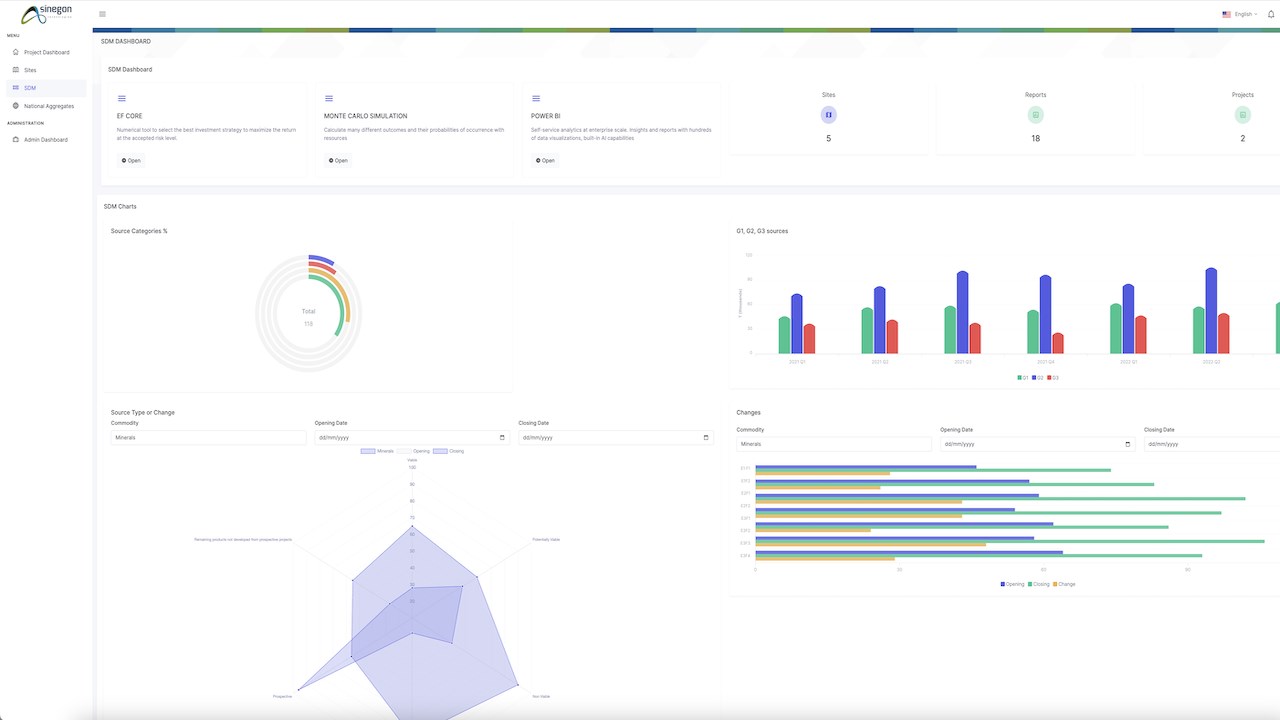Open Sites in the sidebar menu
The height and width of the screenshot is (720, 1280).
point(30,70)
